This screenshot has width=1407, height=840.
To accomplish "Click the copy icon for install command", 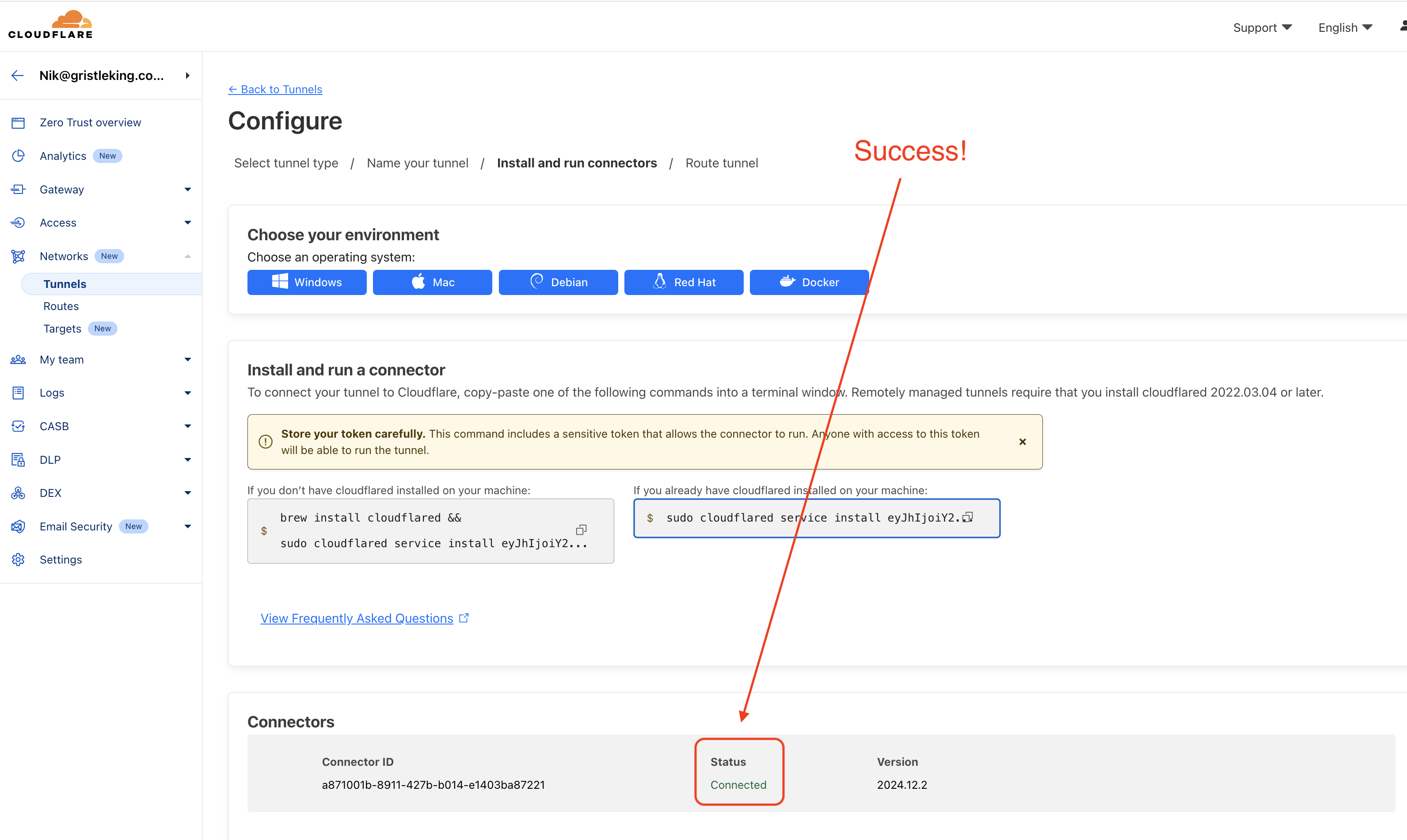I will pos(580,530).
